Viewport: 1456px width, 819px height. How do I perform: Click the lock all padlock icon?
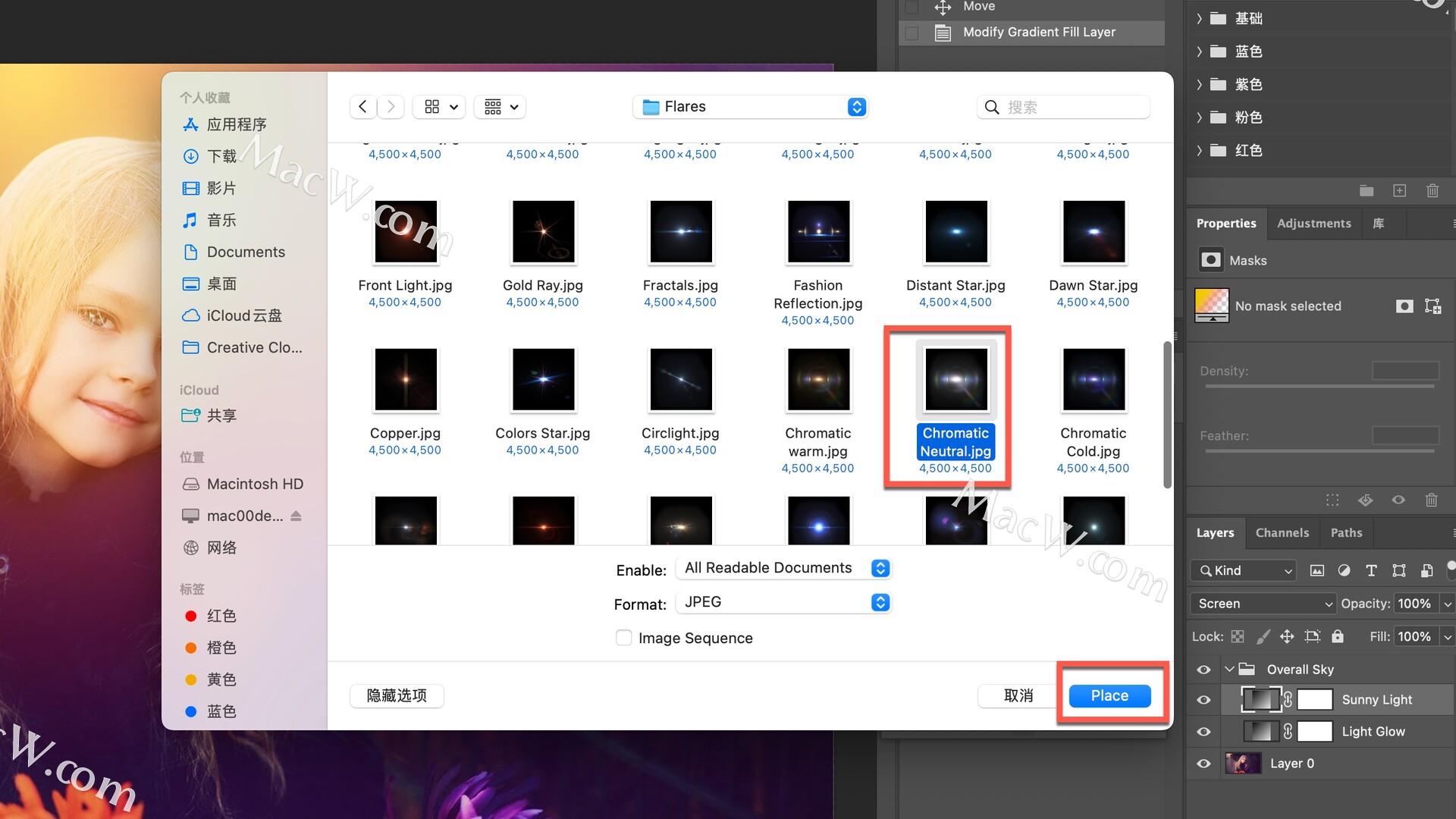(x=1338, y=637)
